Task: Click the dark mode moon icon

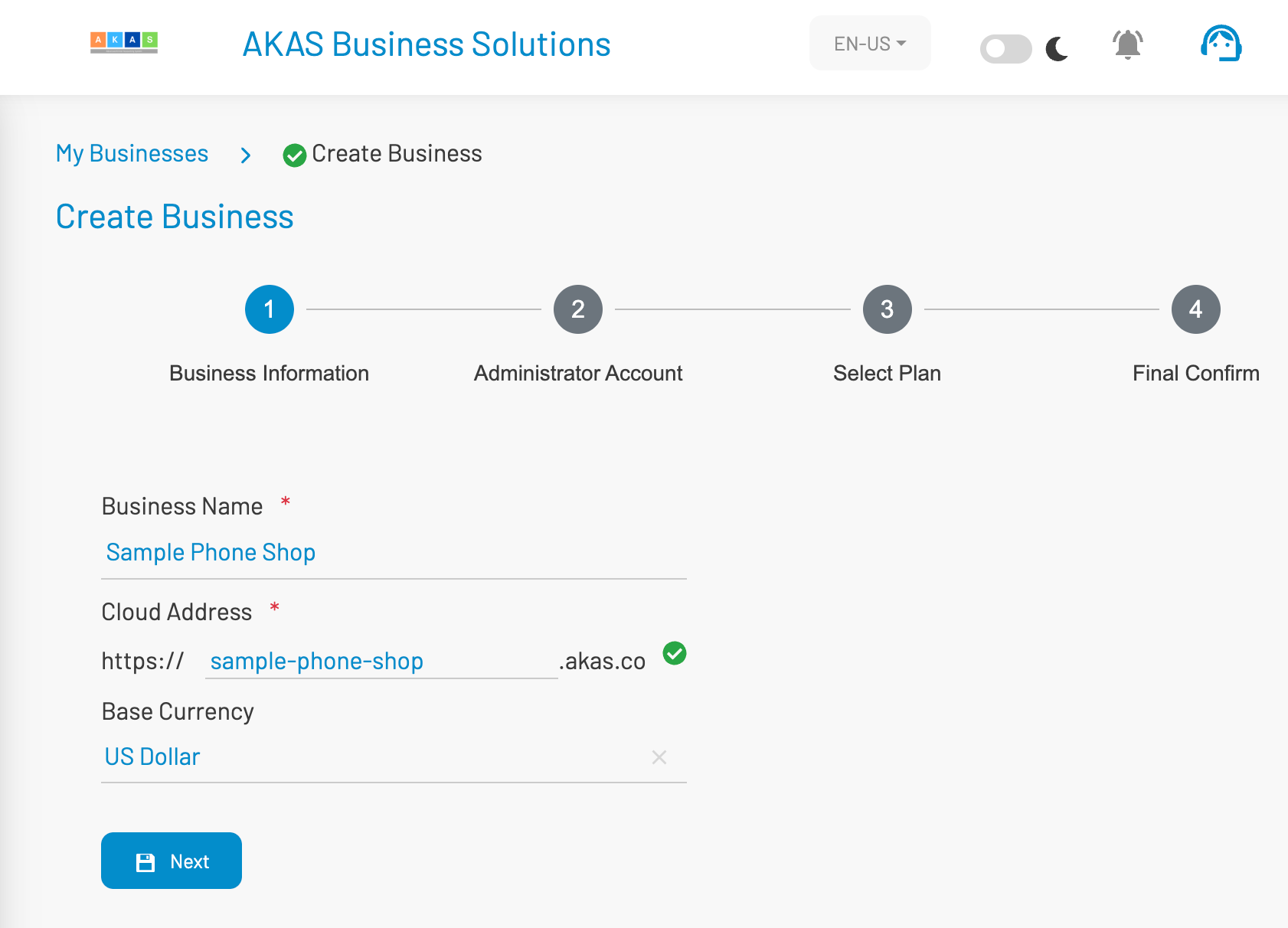Action: (x=1058, y=48)
